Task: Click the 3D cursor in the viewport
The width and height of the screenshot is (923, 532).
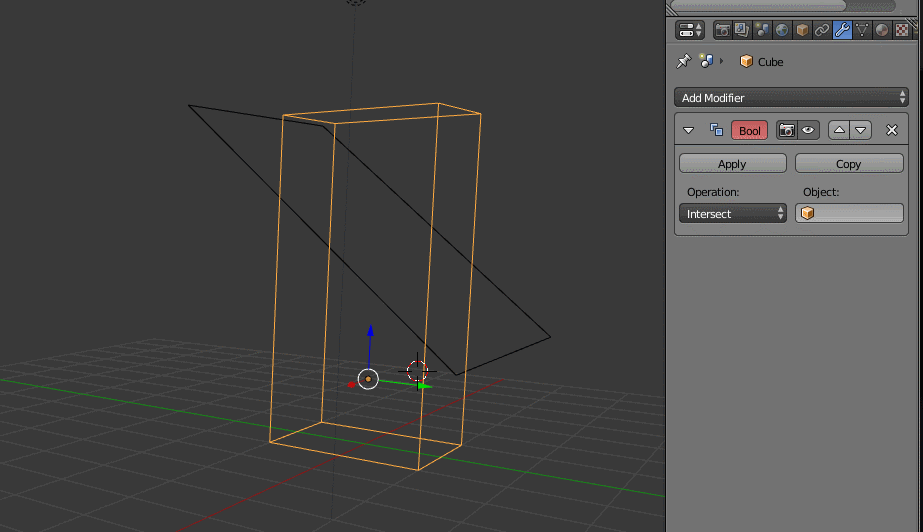Action: (x=417, y=371)
